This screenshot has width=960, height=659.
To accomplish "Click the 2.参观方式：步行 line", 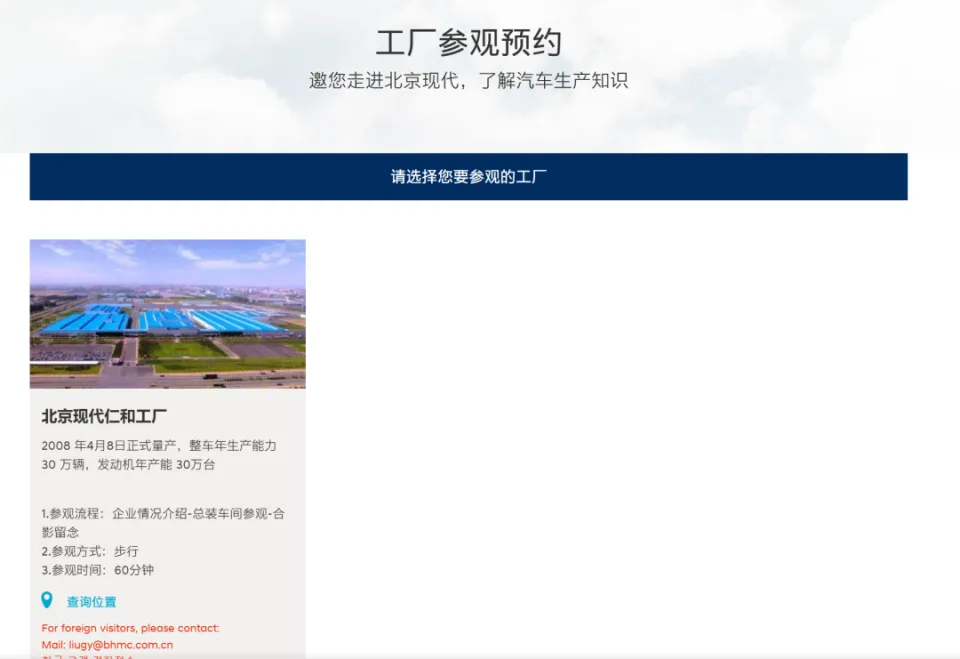I will 90,551.
